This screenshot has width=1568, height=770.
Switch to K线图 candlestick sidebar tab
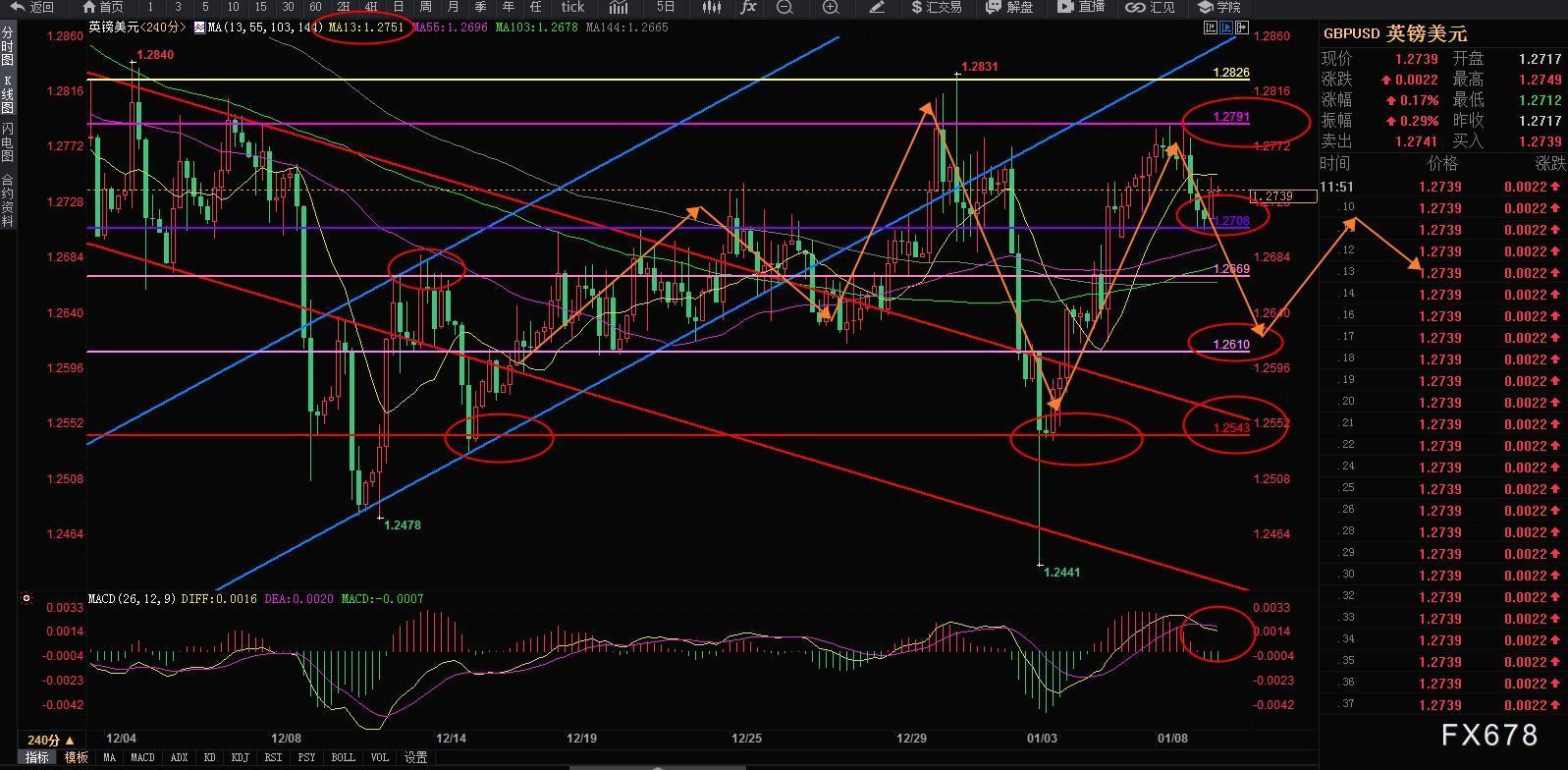click(7, 94)
